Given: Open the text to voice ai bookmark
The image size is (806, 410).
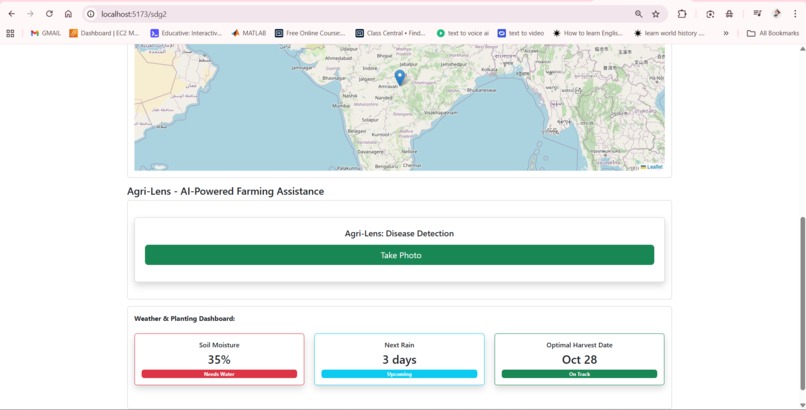Looking at the screenshot, I should (463, 33).
